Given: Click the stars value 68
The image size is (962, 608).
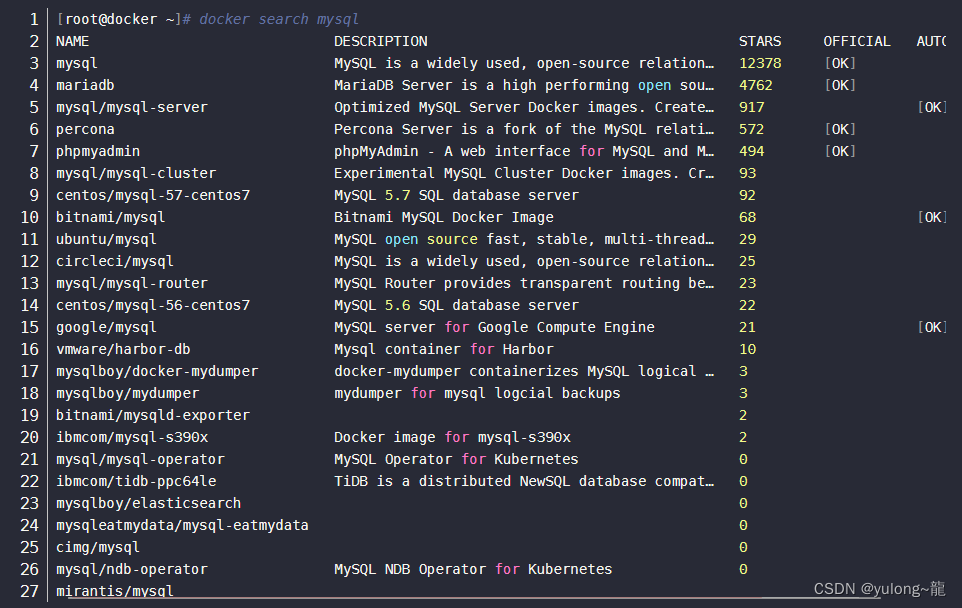Looking at the screenshot, I should coord(747,217).
